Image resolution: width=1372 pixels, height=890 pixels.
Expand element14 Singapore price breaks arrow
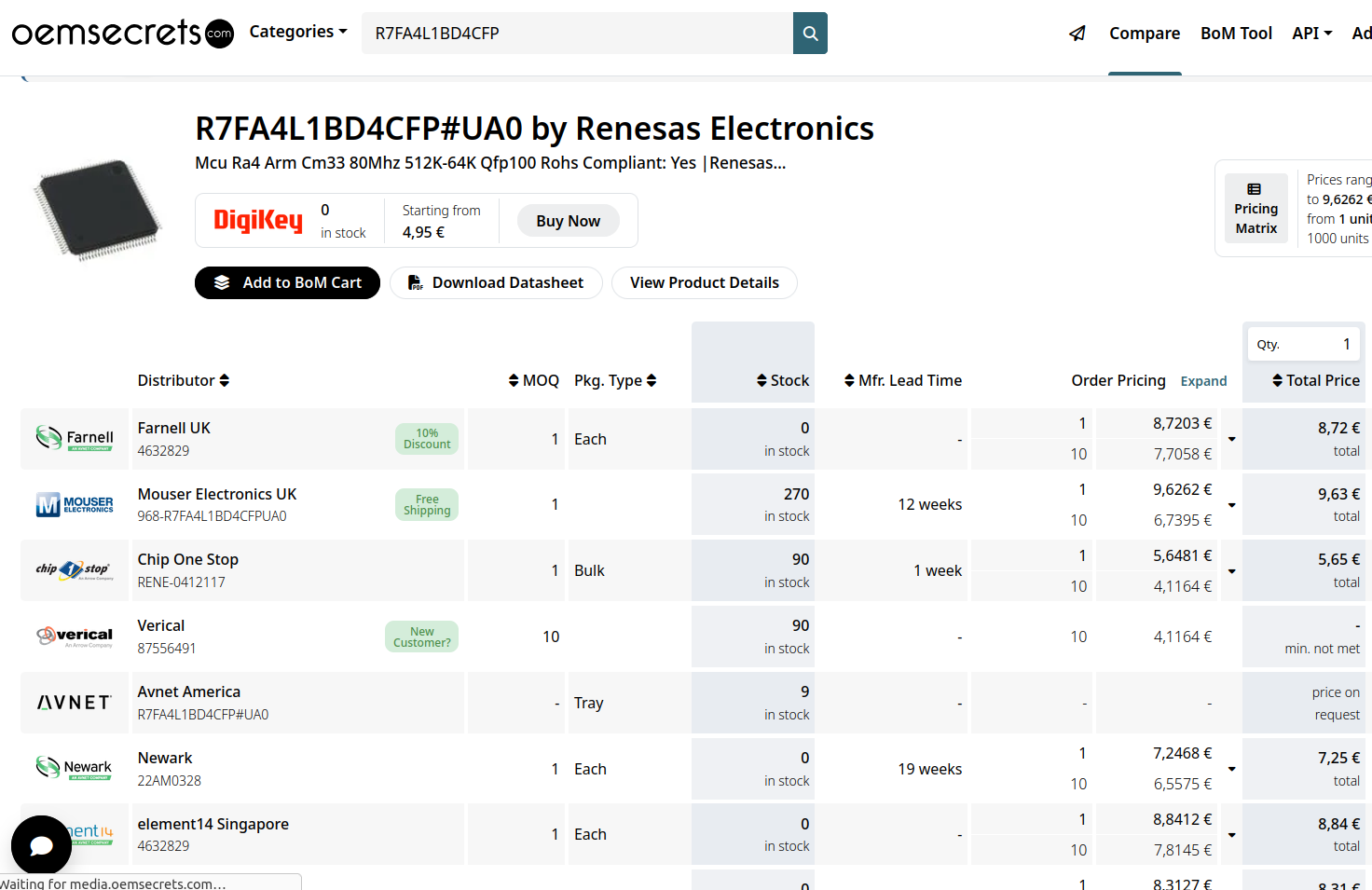pos(1231,835)
